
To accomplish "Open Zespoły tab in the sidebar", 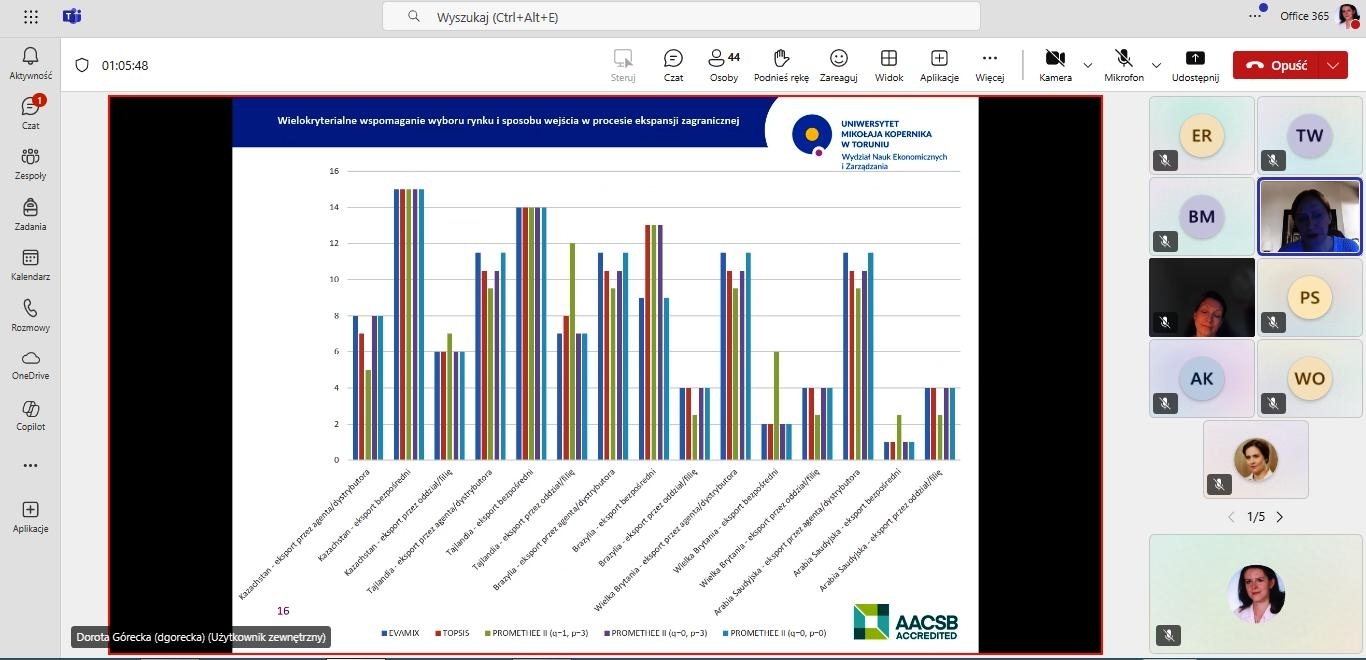I will tap(30, 163).
